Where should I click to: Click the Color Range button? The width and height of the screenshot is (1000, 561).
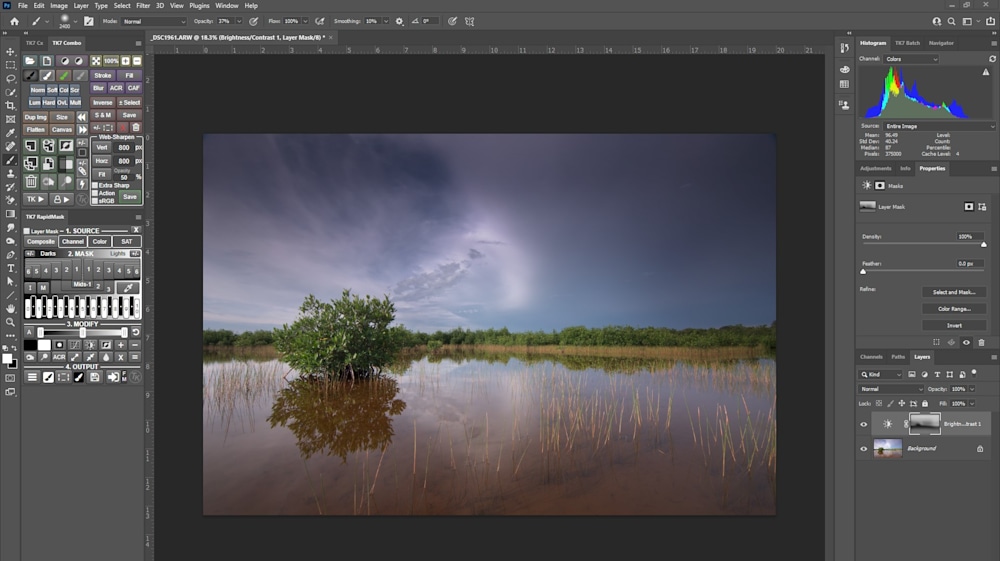click(x=953, y=309)
